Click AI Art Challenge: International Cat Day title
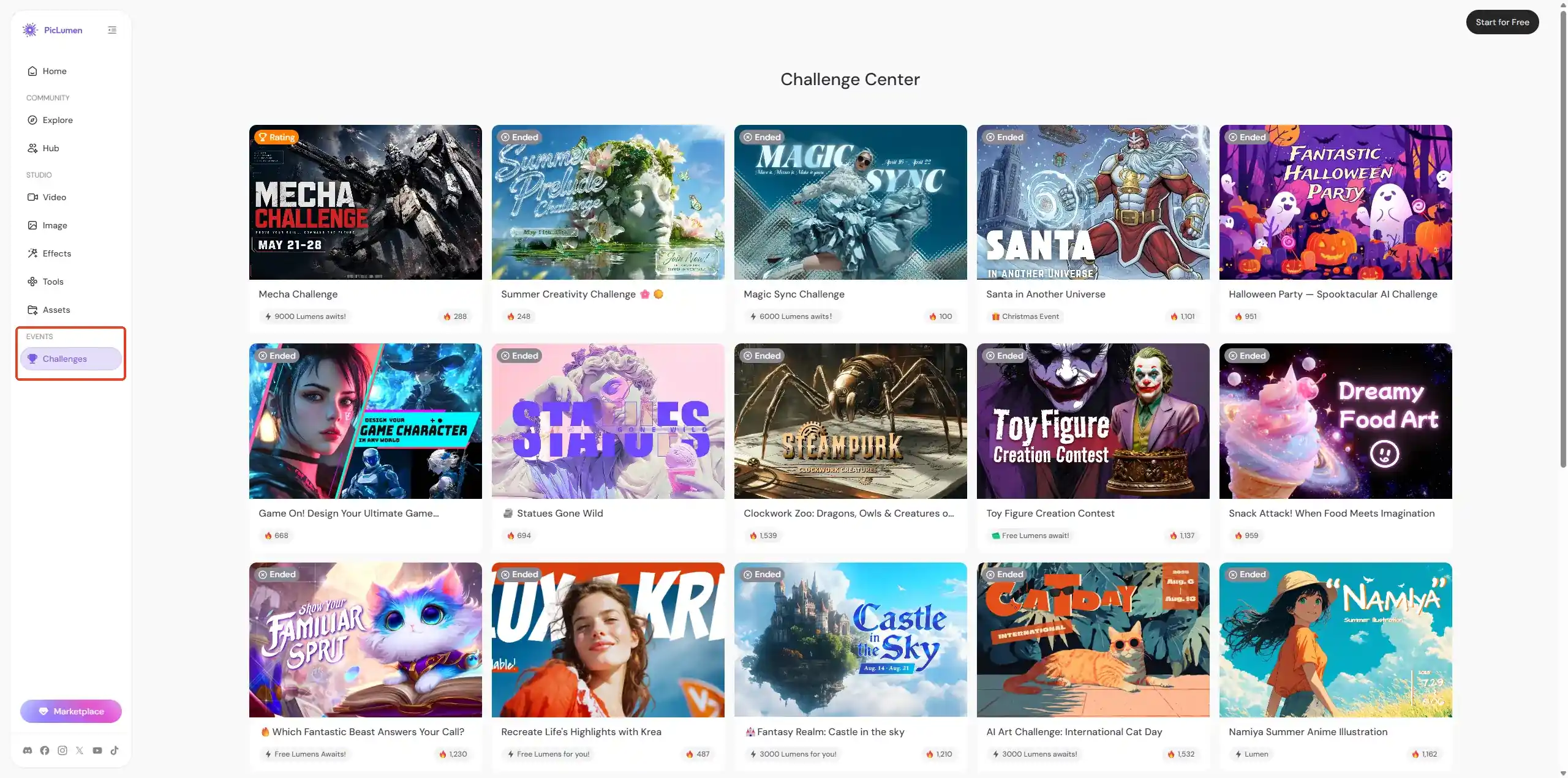 pyautogui.click(x=1074, y=732)
